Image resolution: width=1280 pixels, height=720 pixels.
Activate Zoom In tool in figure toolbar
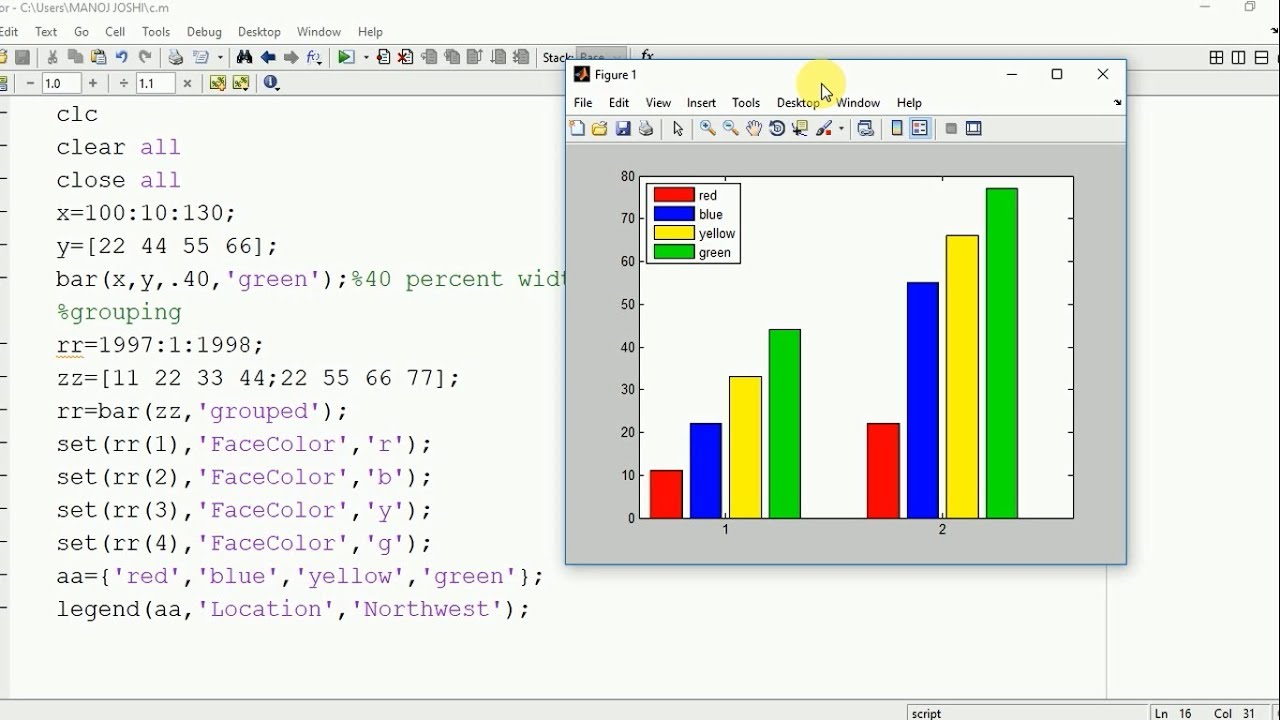point(707,129)
